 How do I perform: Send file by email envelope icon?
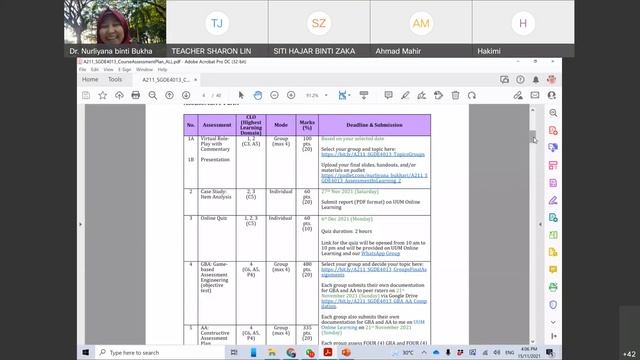535,96
